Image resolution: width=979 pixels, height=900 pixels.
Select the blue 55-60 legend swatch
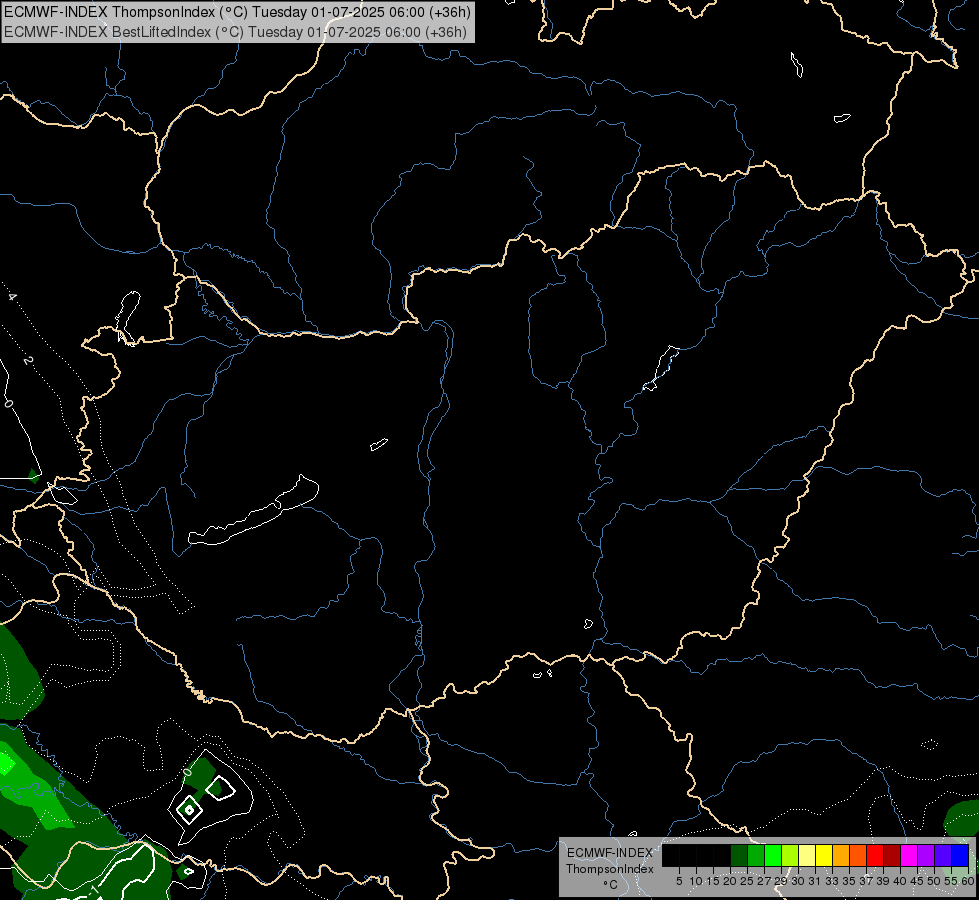pyautogui.click(x=960, y=855)
